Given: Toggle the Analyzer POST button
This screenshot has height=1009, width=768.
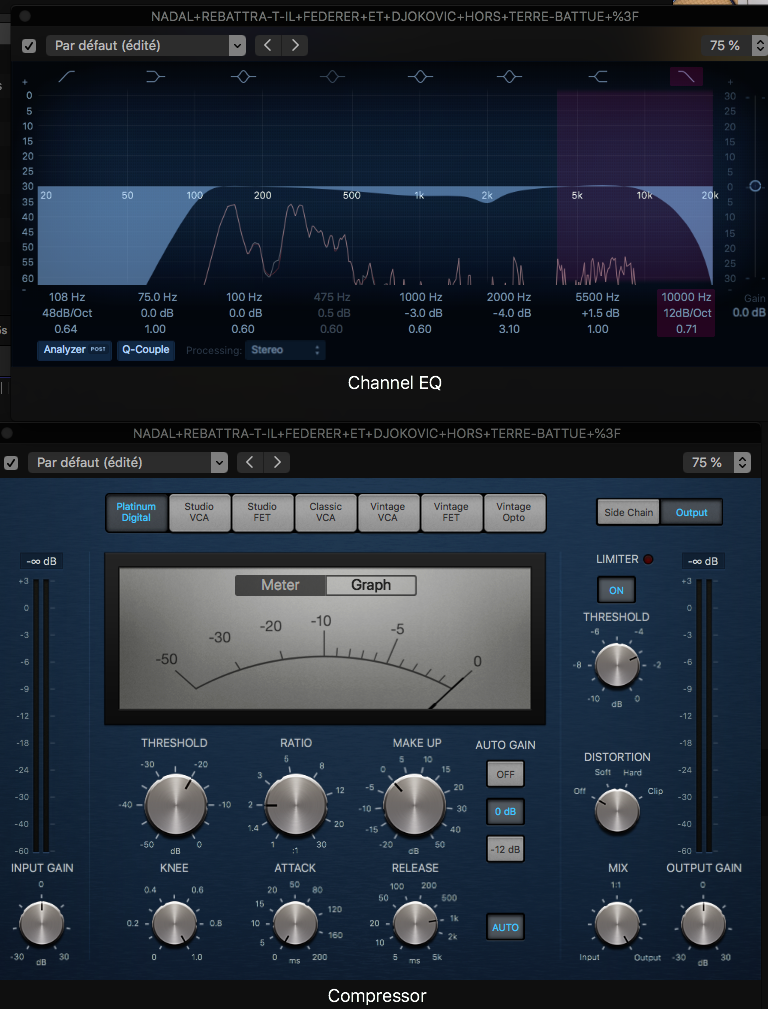Looking at the screenshot, I should 74,350.
